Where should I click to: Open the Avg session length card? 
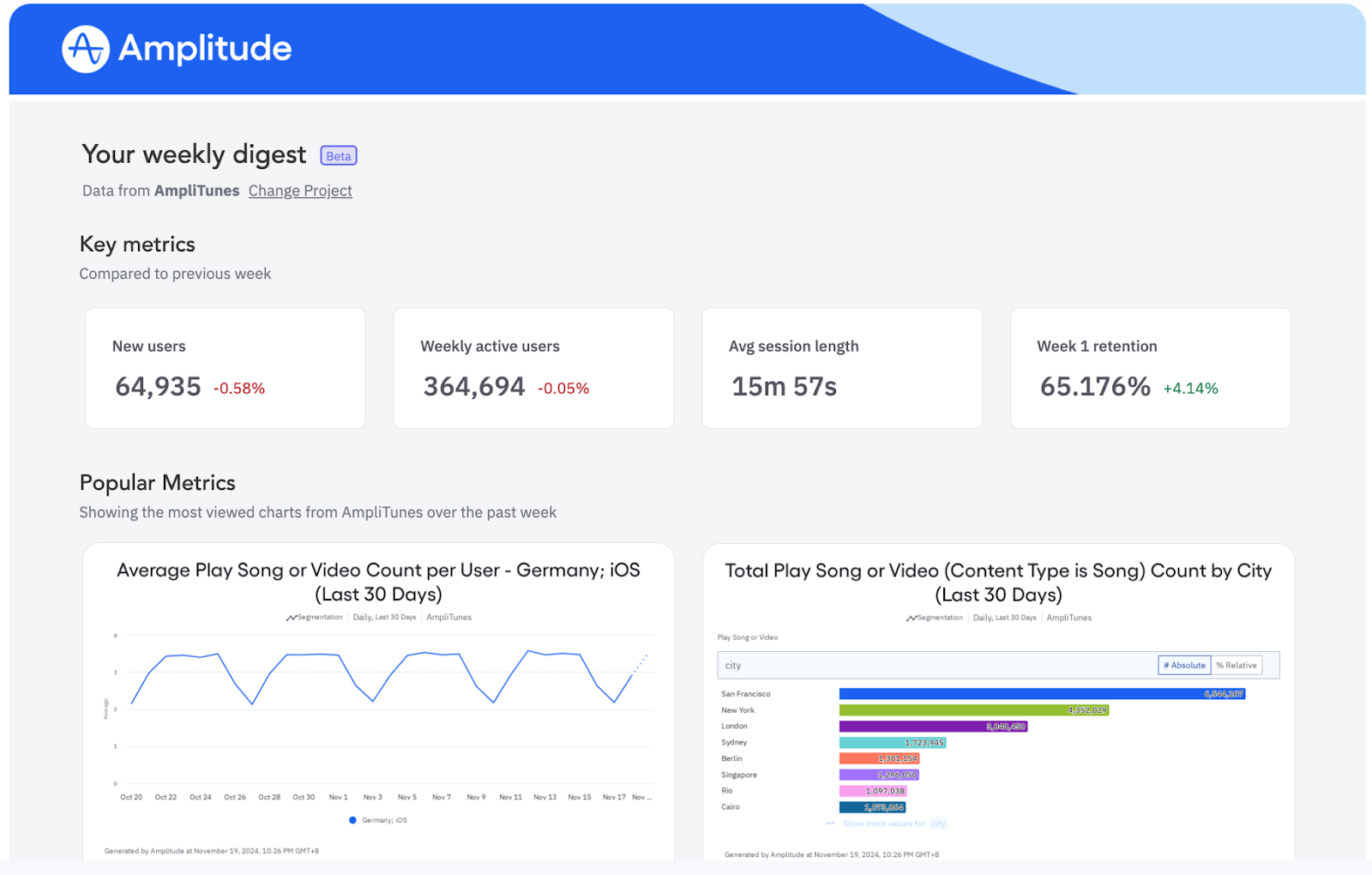842,368
